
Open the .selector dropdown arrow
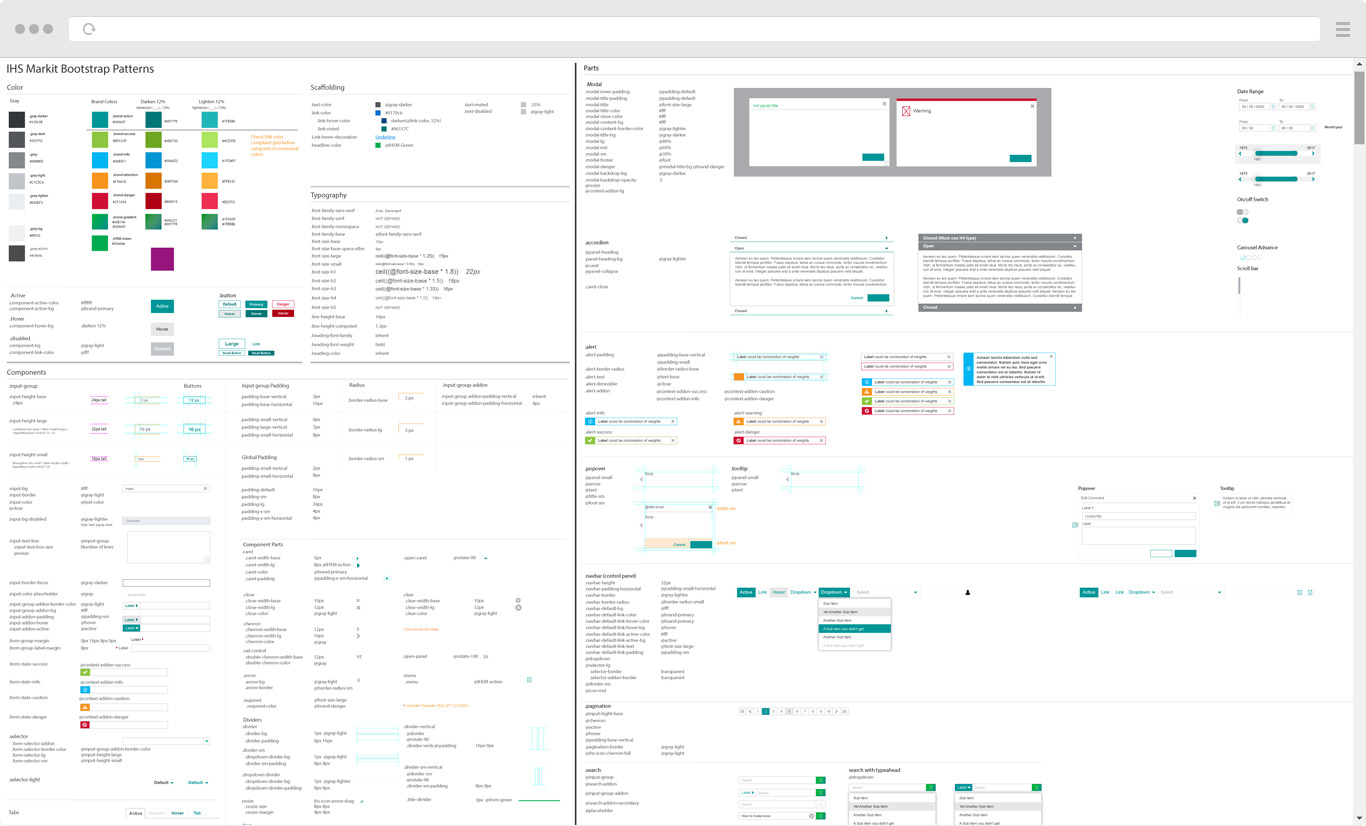[x=207, y=741]
